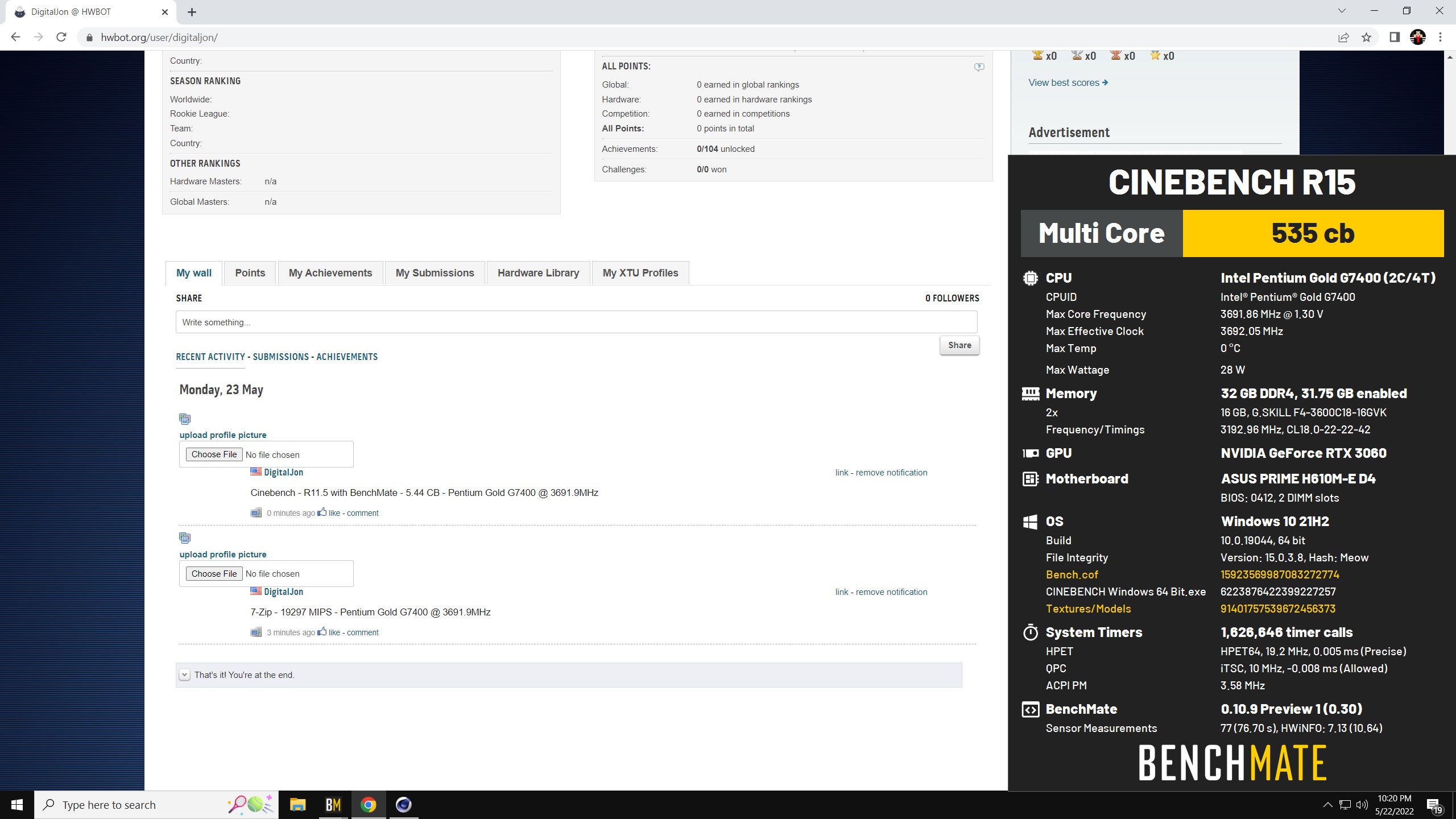Click the Write something input box

[x=576, y=322]
